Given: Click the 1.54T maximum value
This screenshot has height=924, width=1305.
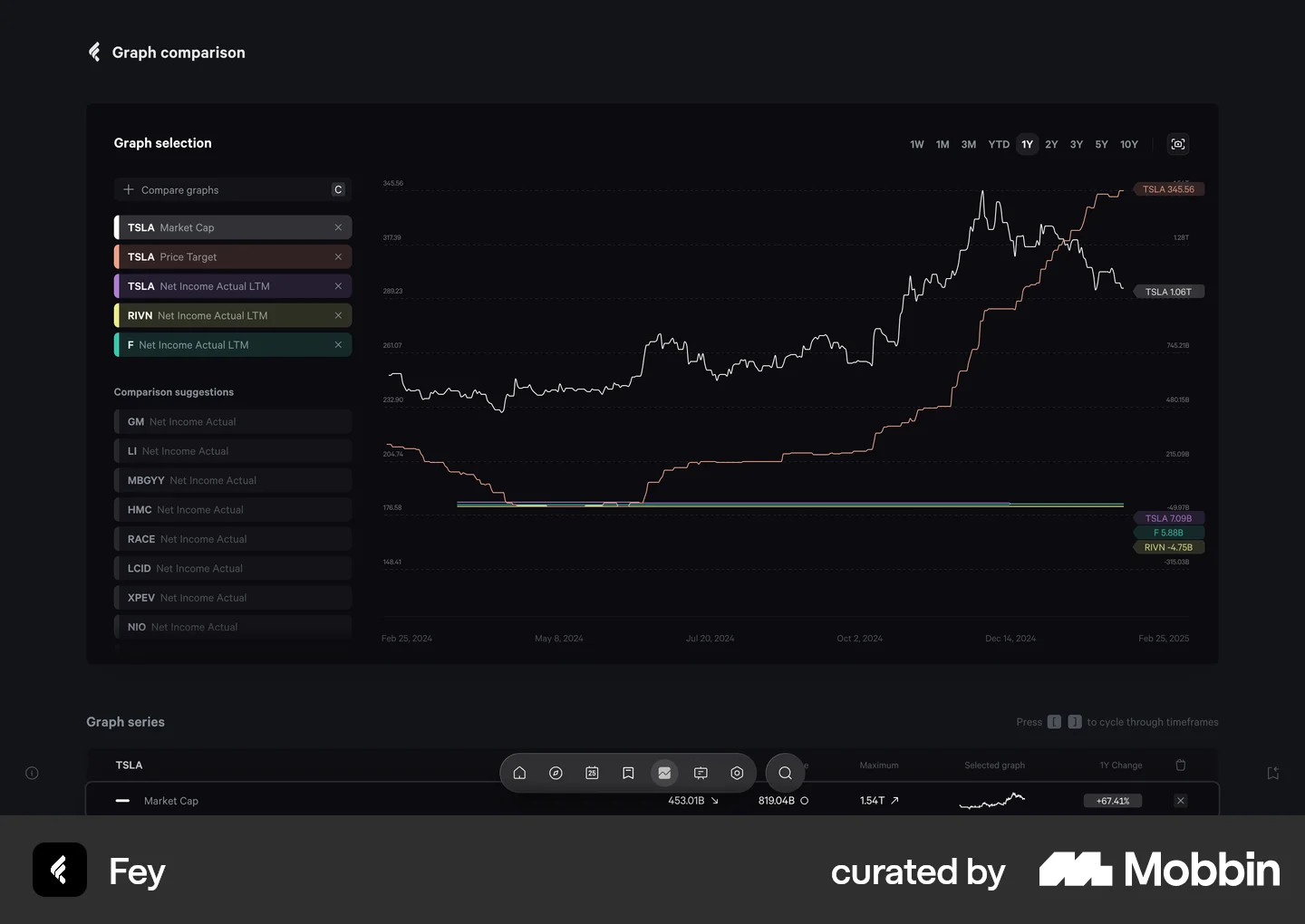Looking at the screenshot, I should coord(872,801).
